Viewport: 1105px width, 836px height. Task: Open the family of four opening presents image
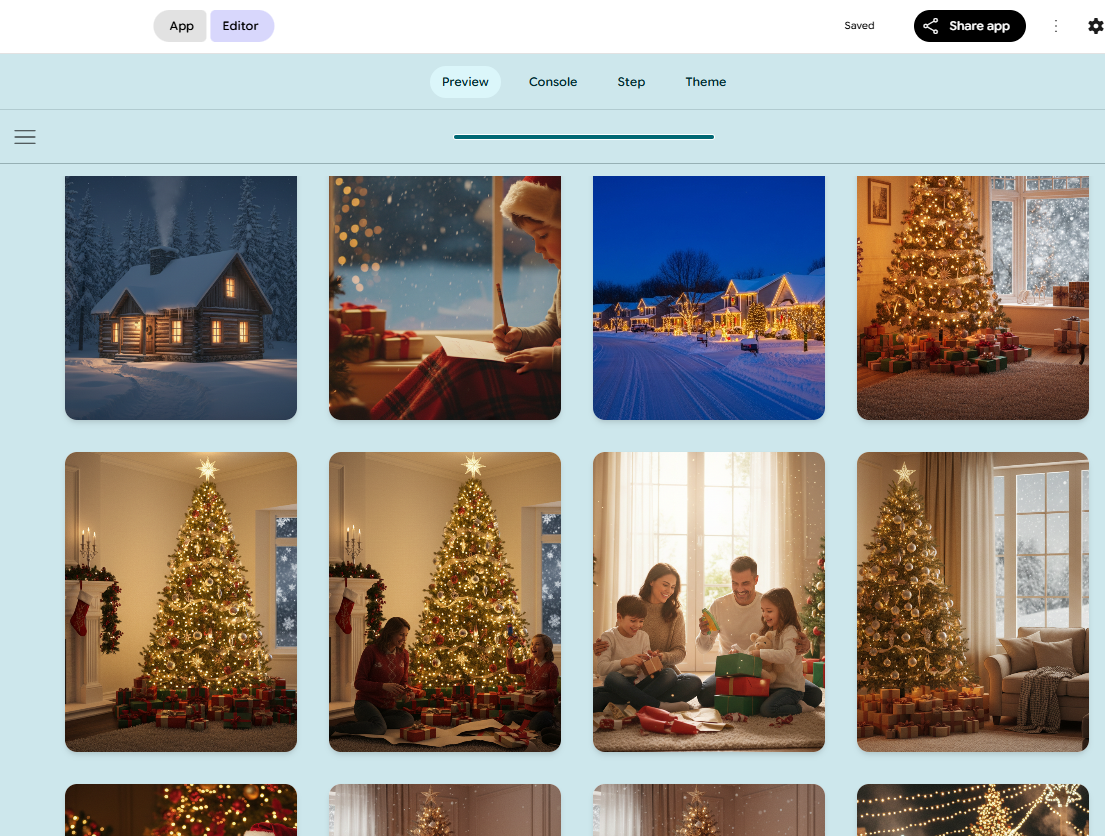709,601
